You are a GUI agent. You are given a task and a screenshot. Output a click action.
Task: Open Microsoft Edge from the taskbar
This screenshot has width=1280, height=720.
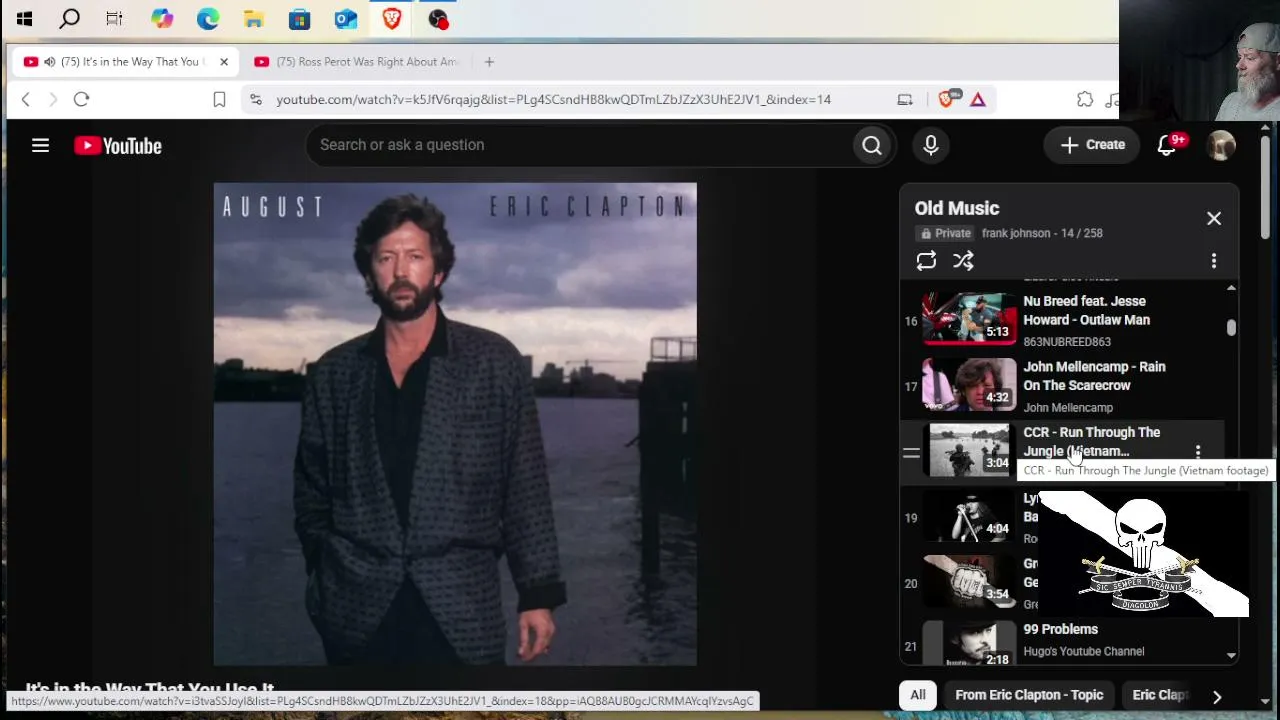(208, 18)
